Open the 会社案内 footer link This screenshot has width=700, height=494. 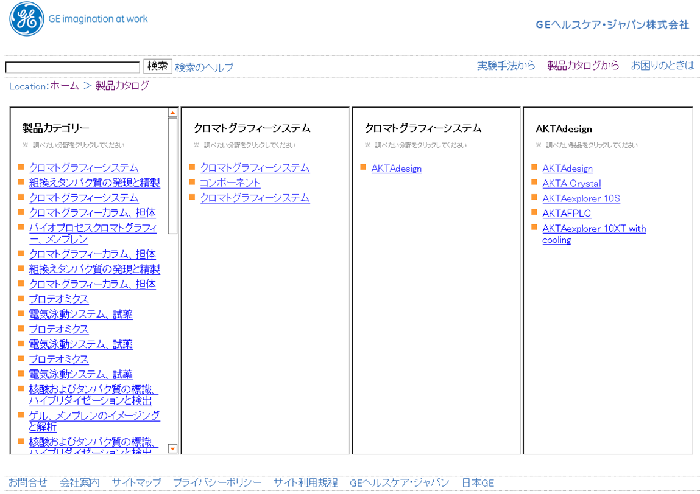click(x=79, y=482)
